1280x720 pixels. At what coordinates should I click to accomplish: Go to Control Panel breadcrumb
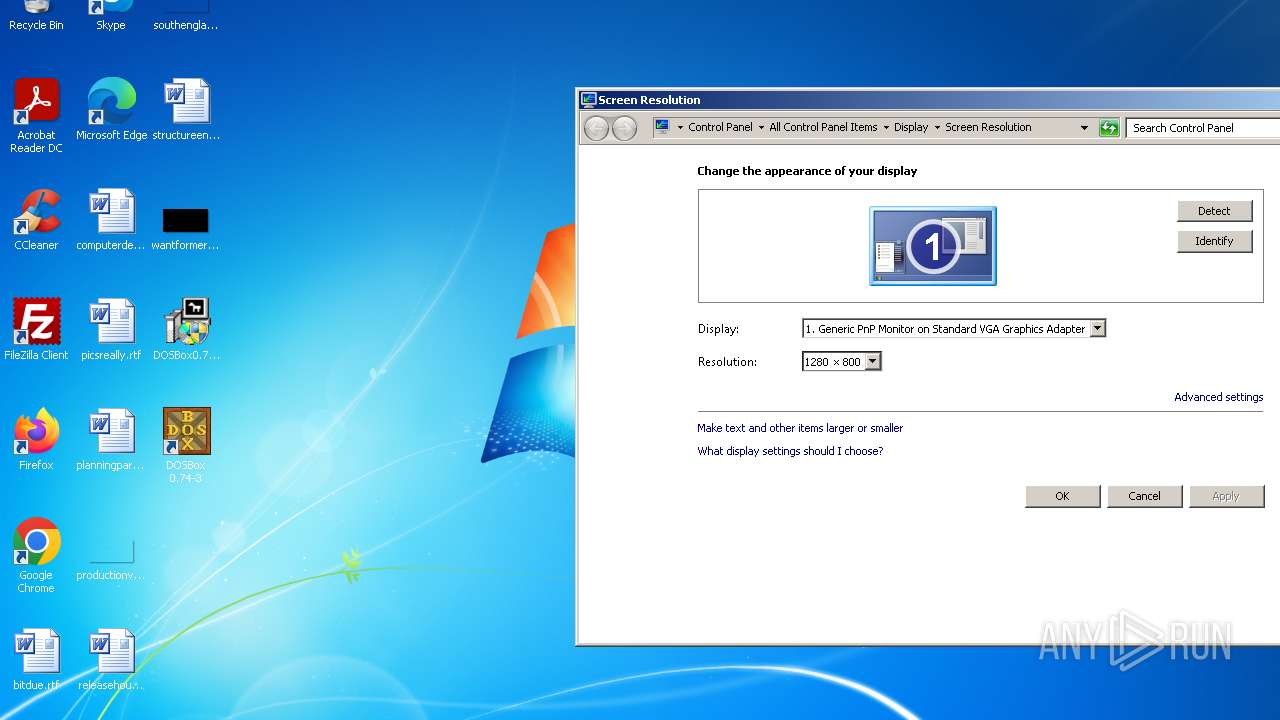coord(720,127)
